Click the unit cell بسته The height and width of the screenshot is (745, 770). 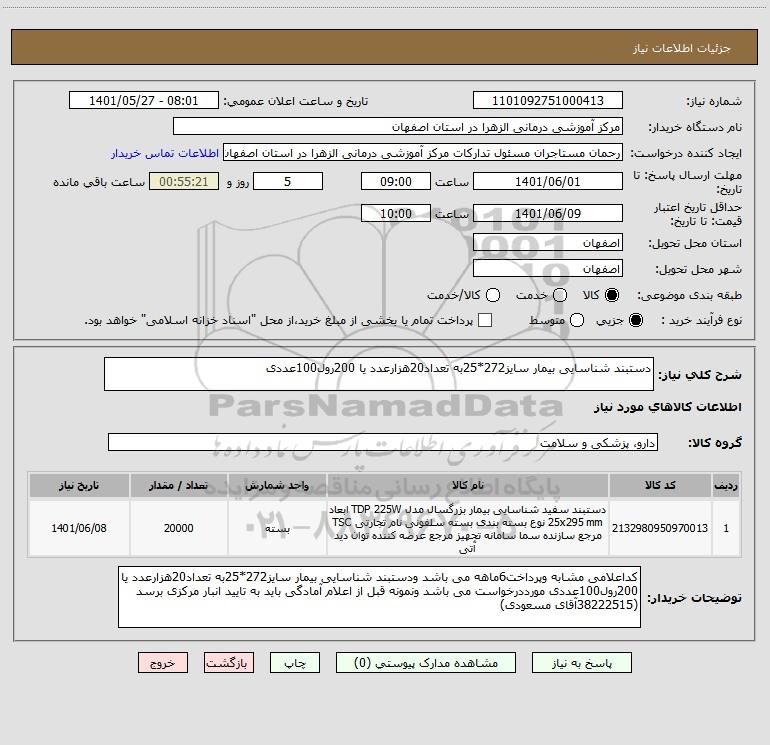(277, 528)
